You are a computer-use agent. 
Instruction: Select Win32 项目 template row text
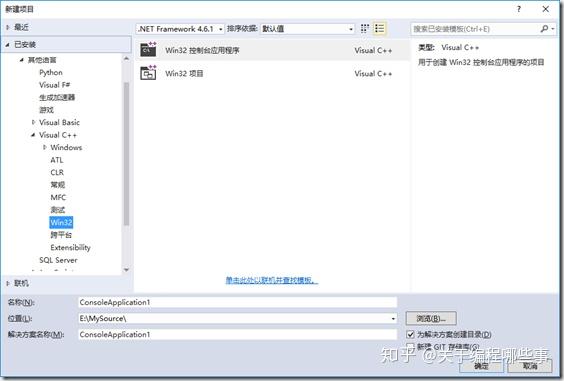(184, 73)
